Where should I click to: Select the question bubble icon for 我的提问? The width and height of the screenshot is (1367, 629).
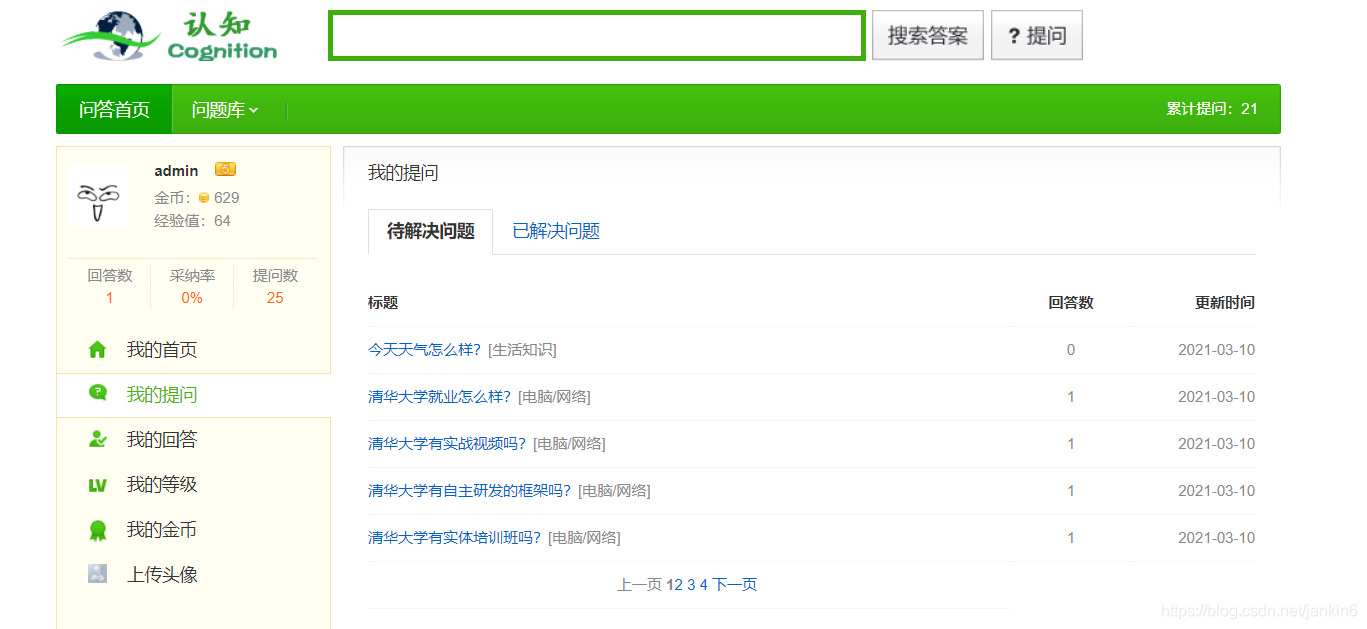(x=97, y=394)
